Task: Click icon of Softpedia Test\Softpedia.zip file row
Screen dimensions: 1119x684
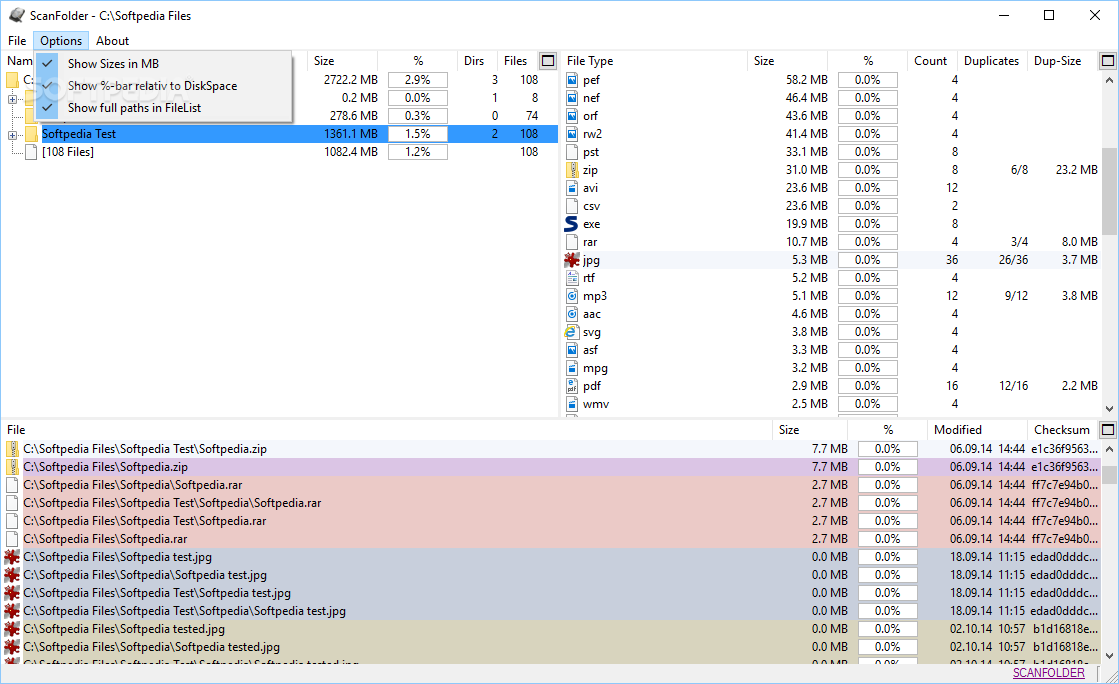Action: click(x=12, y=449)
